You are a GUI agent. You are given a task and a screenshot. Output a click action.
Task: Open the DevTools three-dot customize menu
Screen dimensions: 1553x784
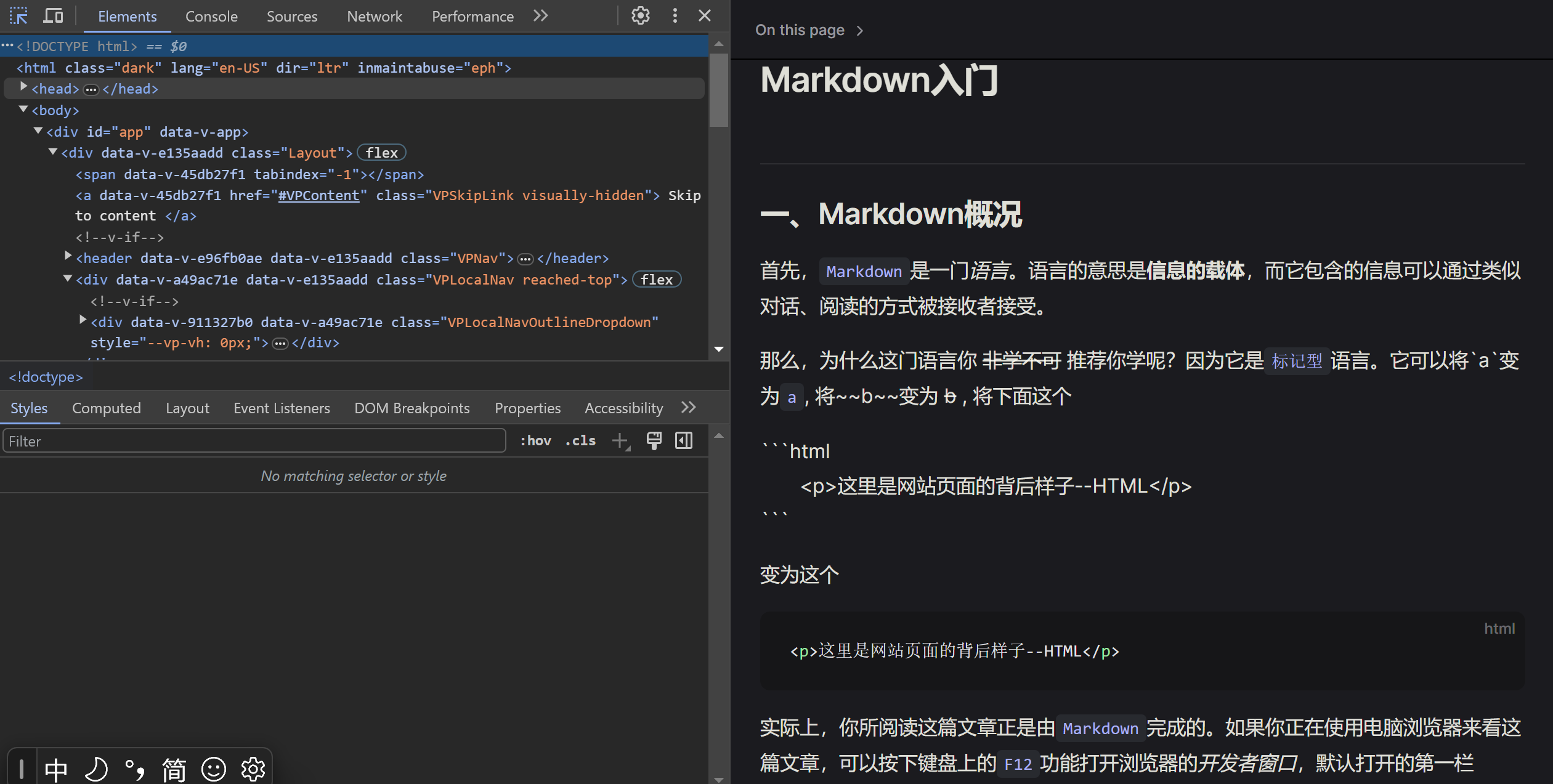pyautogui.click(x=675, y=16)
